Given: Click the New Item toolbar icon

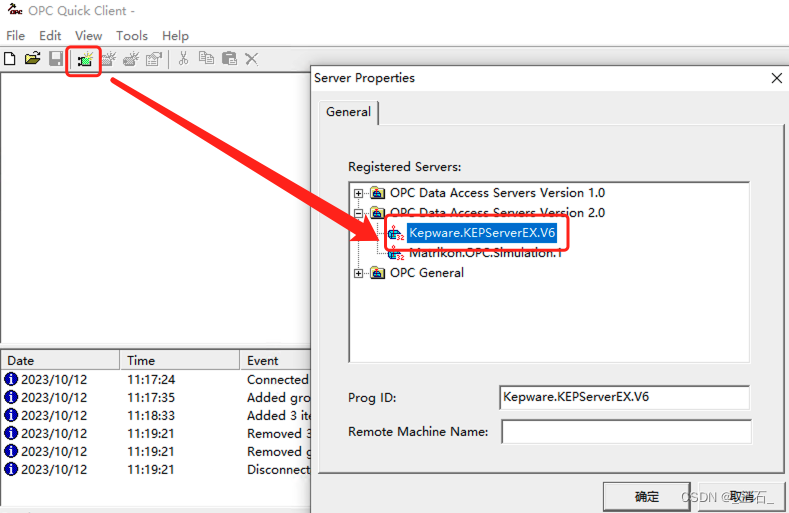Looking at the screenshot, I should click(131, 59).
